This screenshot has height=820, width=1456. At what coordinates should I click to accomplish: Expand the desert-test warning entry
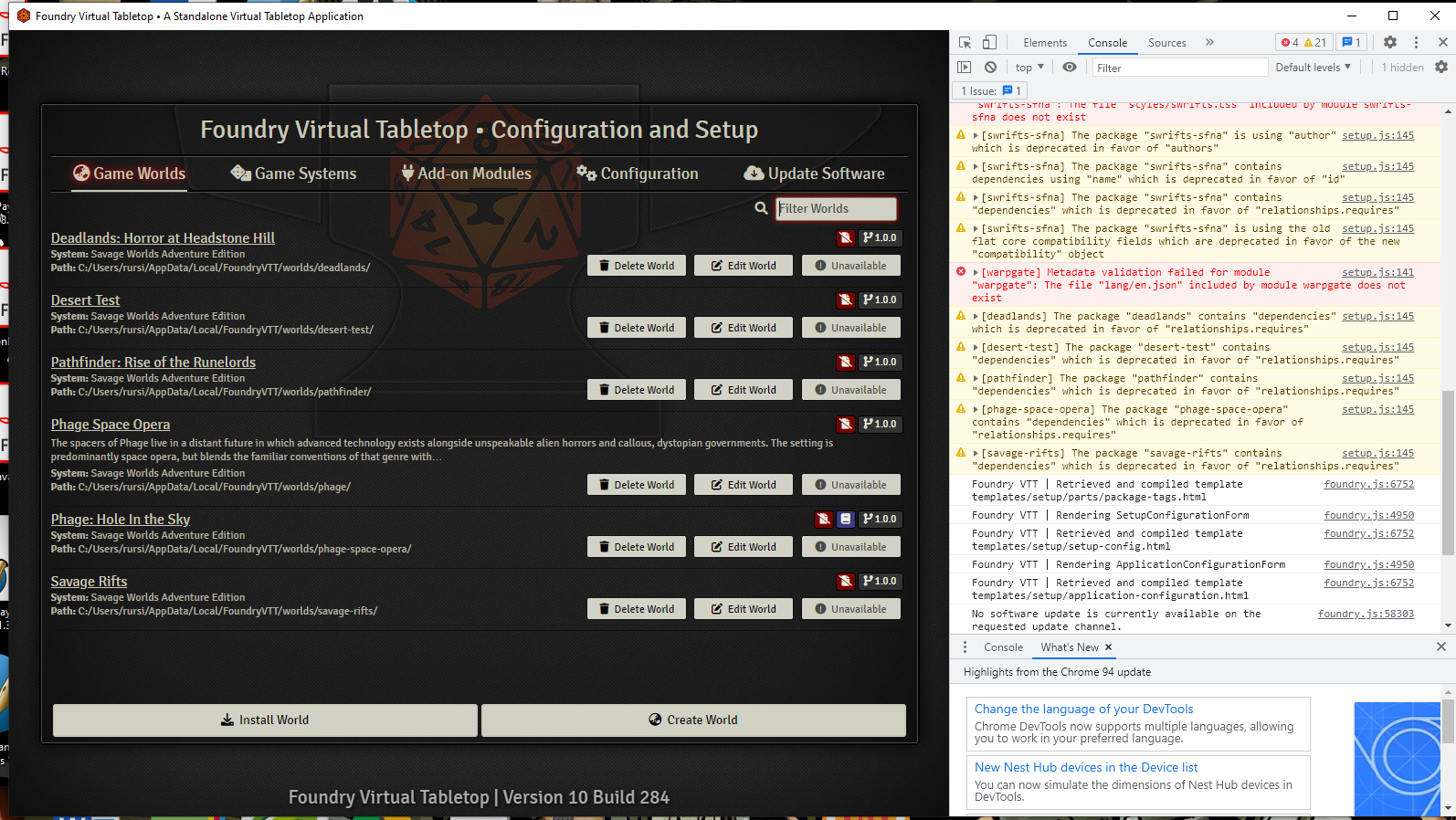tap(976, 347)
